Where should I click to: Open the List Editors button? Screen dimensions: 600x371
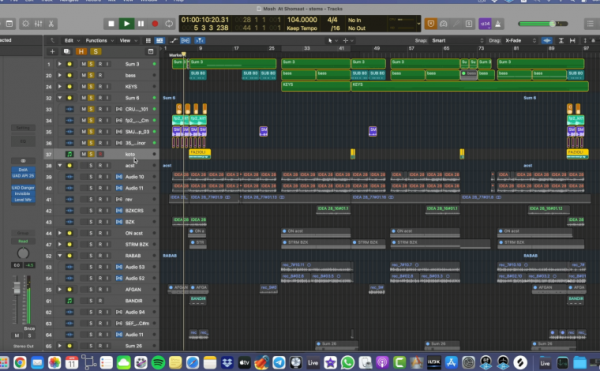click(590, 24)
